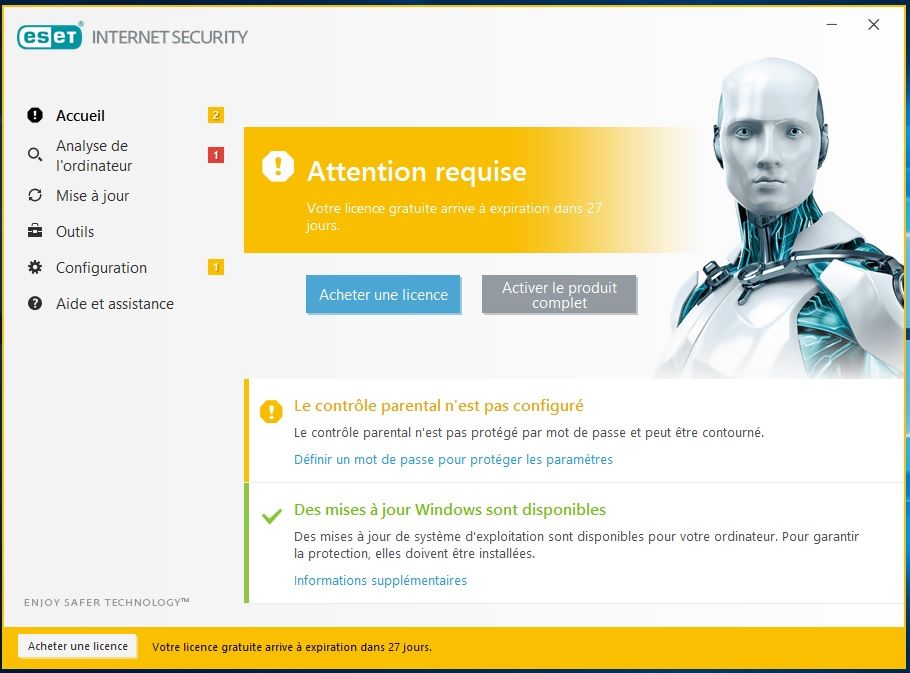
Task: Click the ESET logo in the header
Action: (50, 37)
